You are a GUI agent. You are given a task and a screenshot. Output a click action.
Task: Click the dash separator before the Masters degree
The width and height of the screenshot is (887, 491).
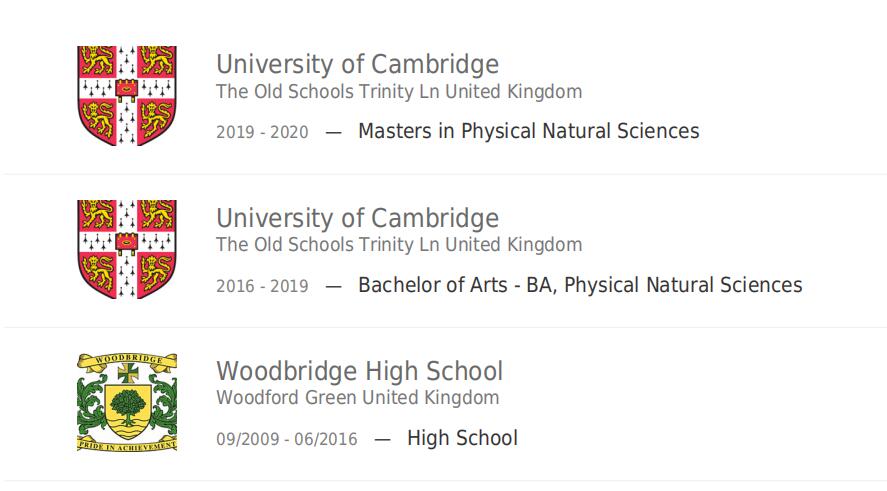click(x=334, y=133)
